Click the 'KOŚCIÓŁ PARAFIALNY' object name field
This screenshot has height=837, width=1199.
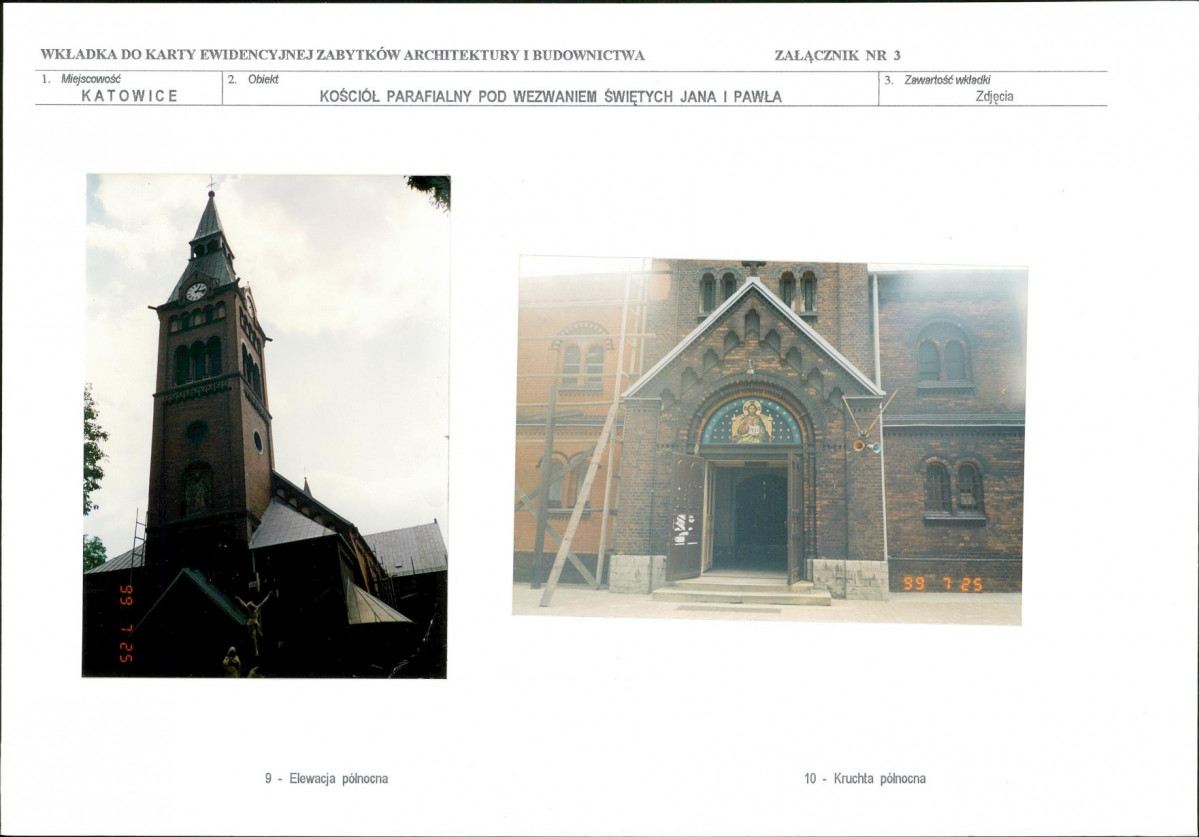[x=550, y=97]
